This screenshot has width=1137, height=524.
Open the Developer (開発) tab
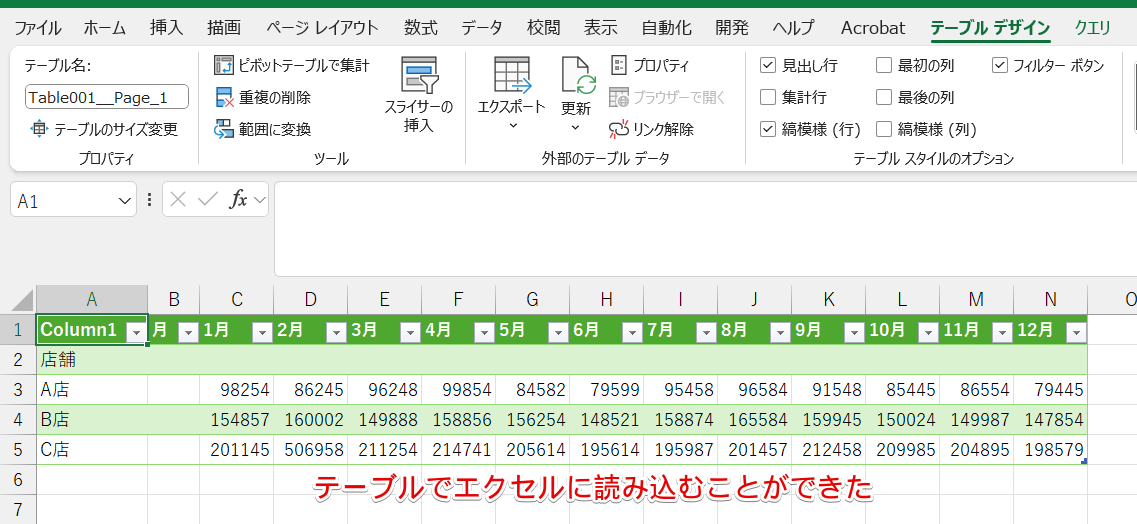(732, 28)
